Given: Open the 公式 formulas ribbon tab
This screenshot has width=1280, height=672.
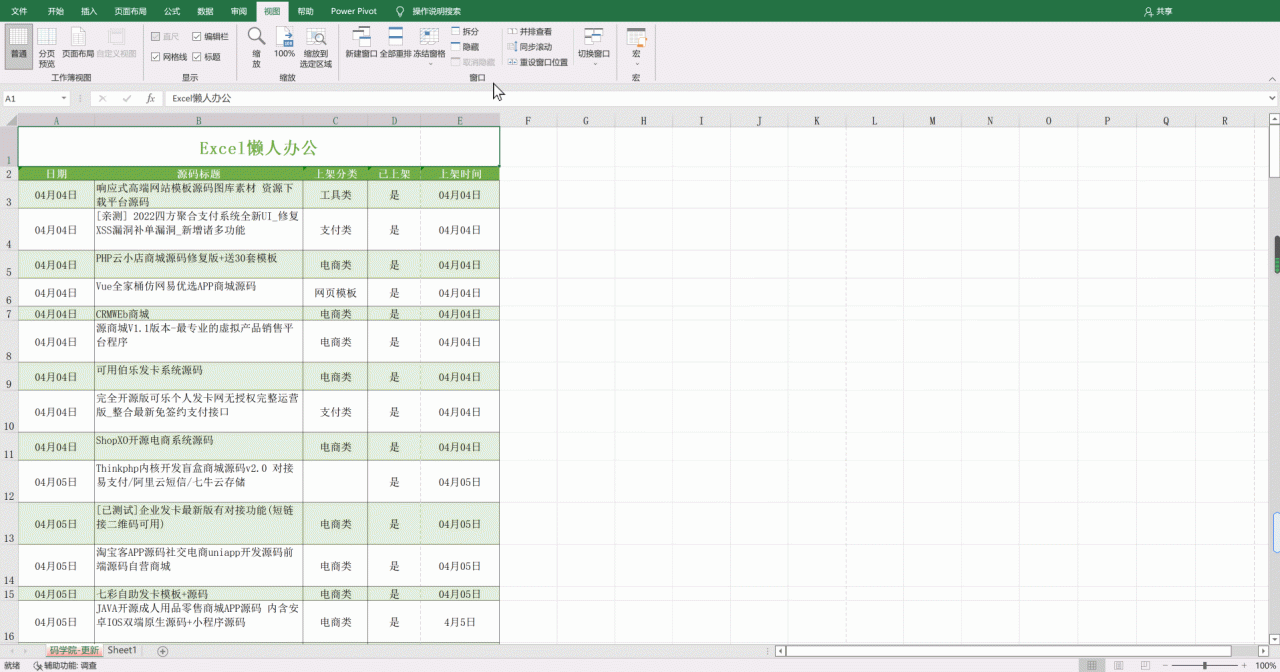Looking at the screenshot, I should pos(172,11).
